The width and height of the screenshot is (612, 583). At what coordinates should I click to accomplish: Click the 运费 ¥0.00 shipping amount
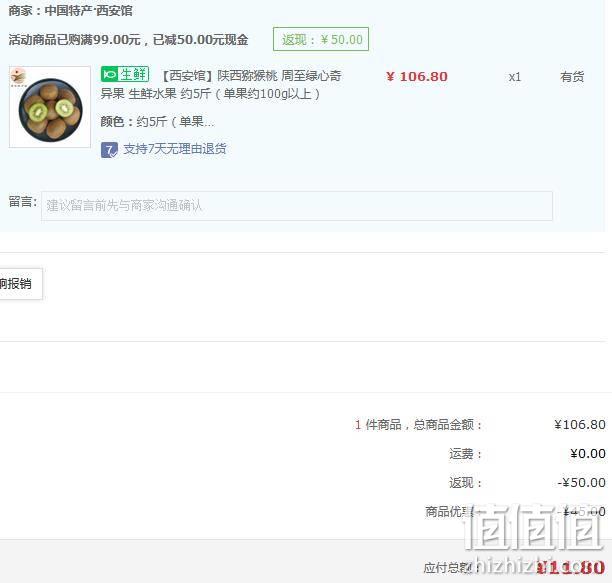tap(588, 453)
